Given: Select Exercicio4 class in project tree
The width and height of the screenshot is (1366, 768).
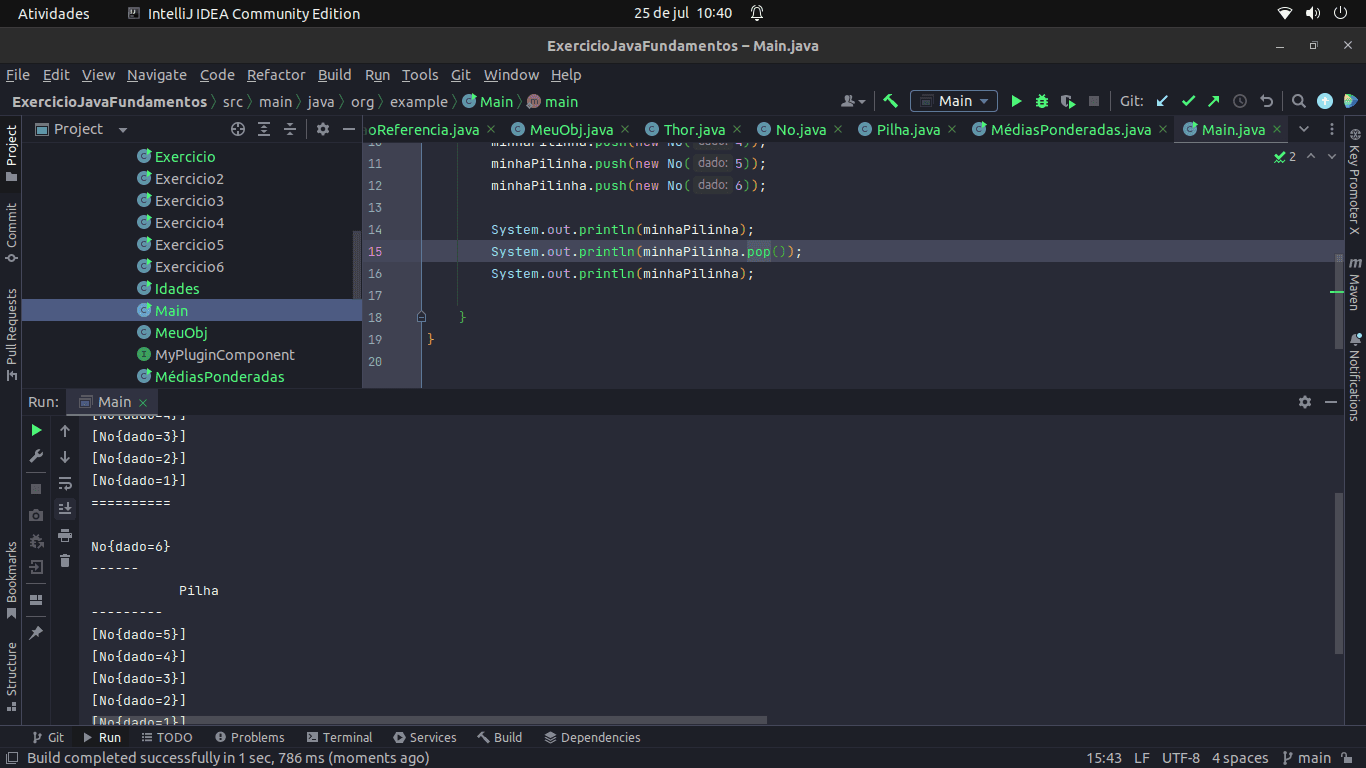Looking at the screenshot, I should (x=189, y=223).
